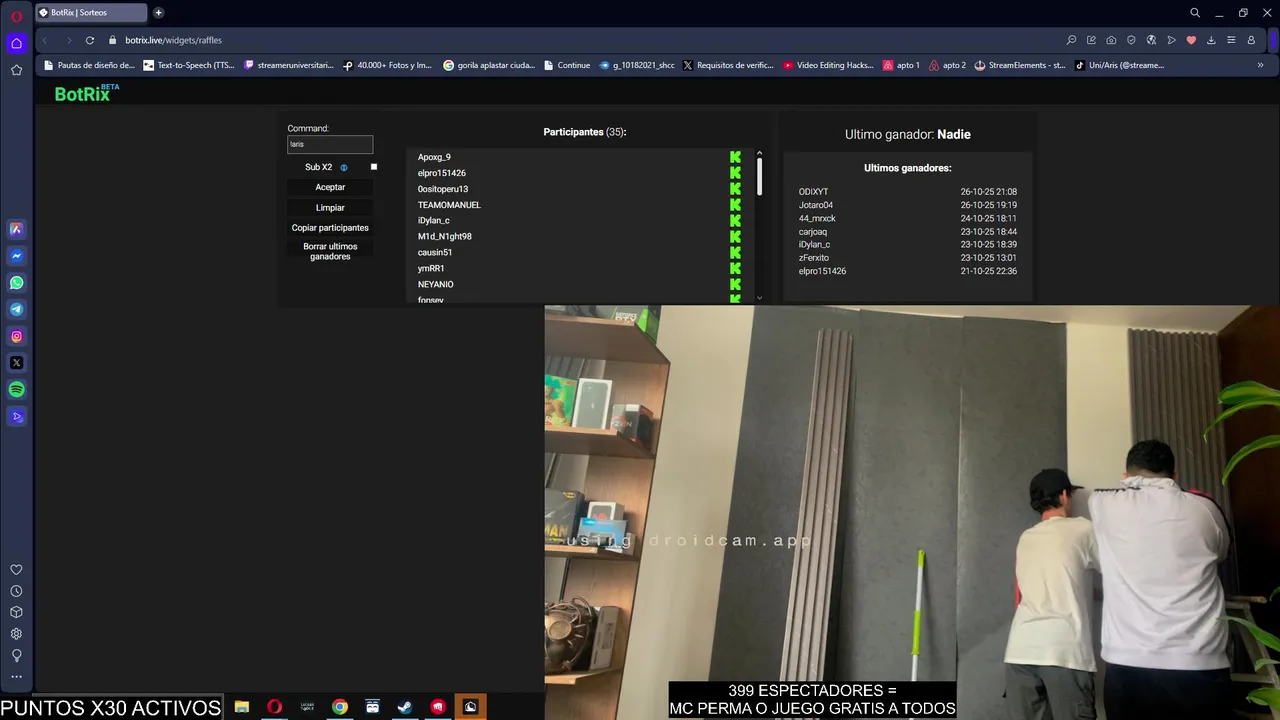
Task: Expand hidden bookmarks chevron
Action: 1260,65
